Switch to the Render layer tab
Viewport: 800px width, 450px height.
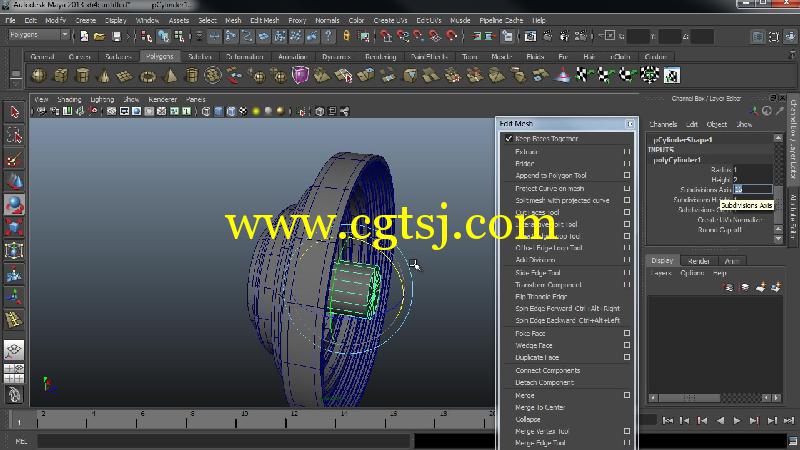[698, 261]
